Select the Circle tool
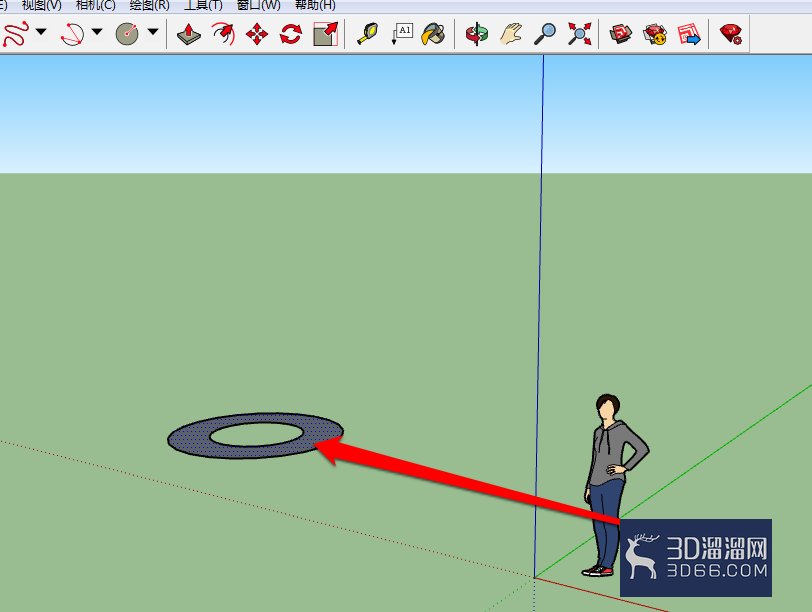Viewport: 812px width, 612px height. [127, 34]
